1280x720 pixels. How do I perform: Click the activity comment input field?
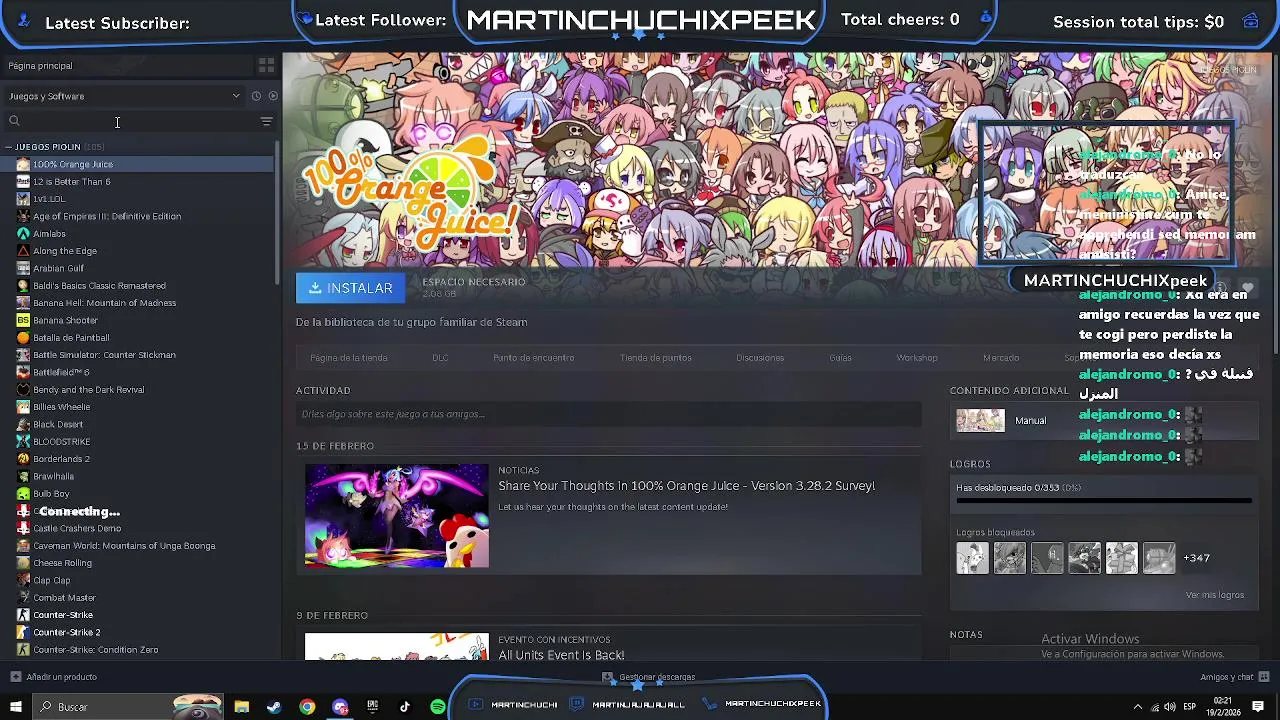point(608,414)
